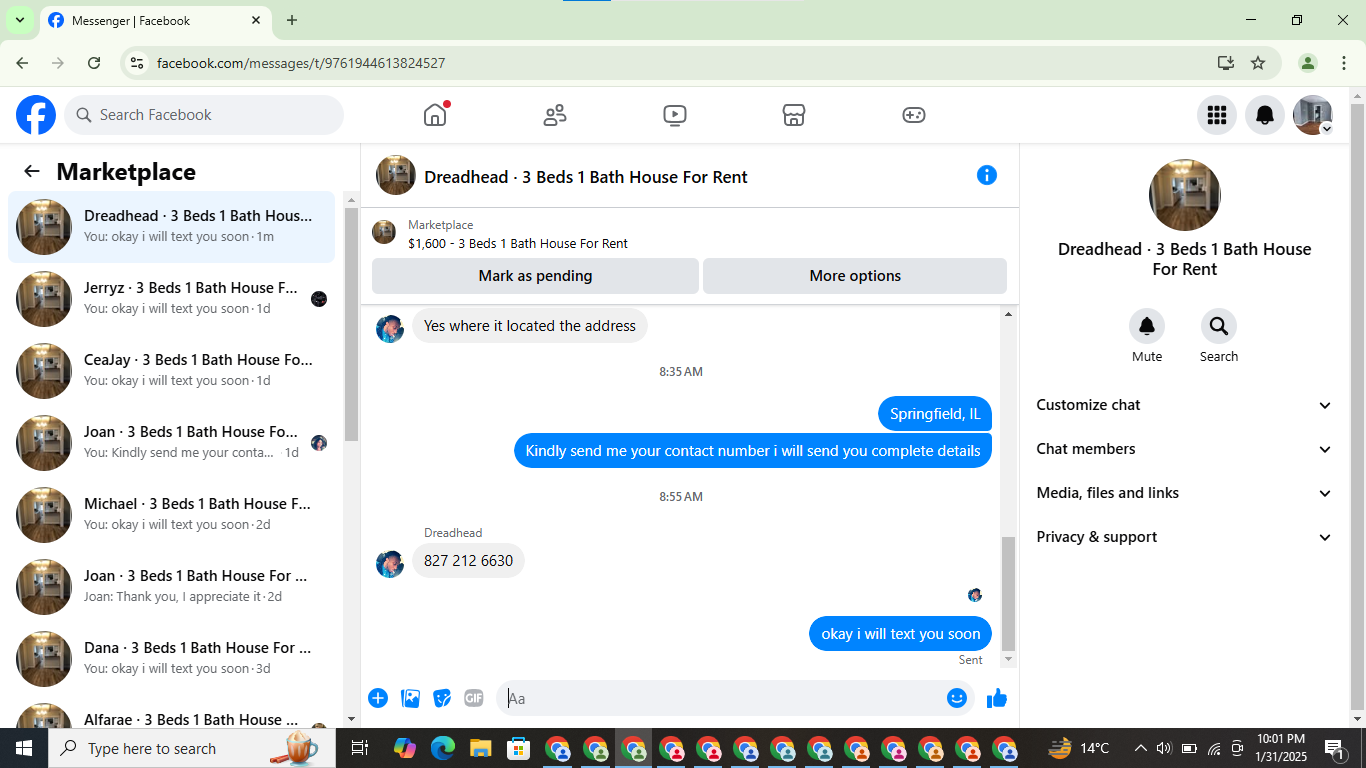The image size is (1366, 768).
Task: Open Joan's conversation previewing "Kindly send me your conta..."
Action: tap(171, 443)
